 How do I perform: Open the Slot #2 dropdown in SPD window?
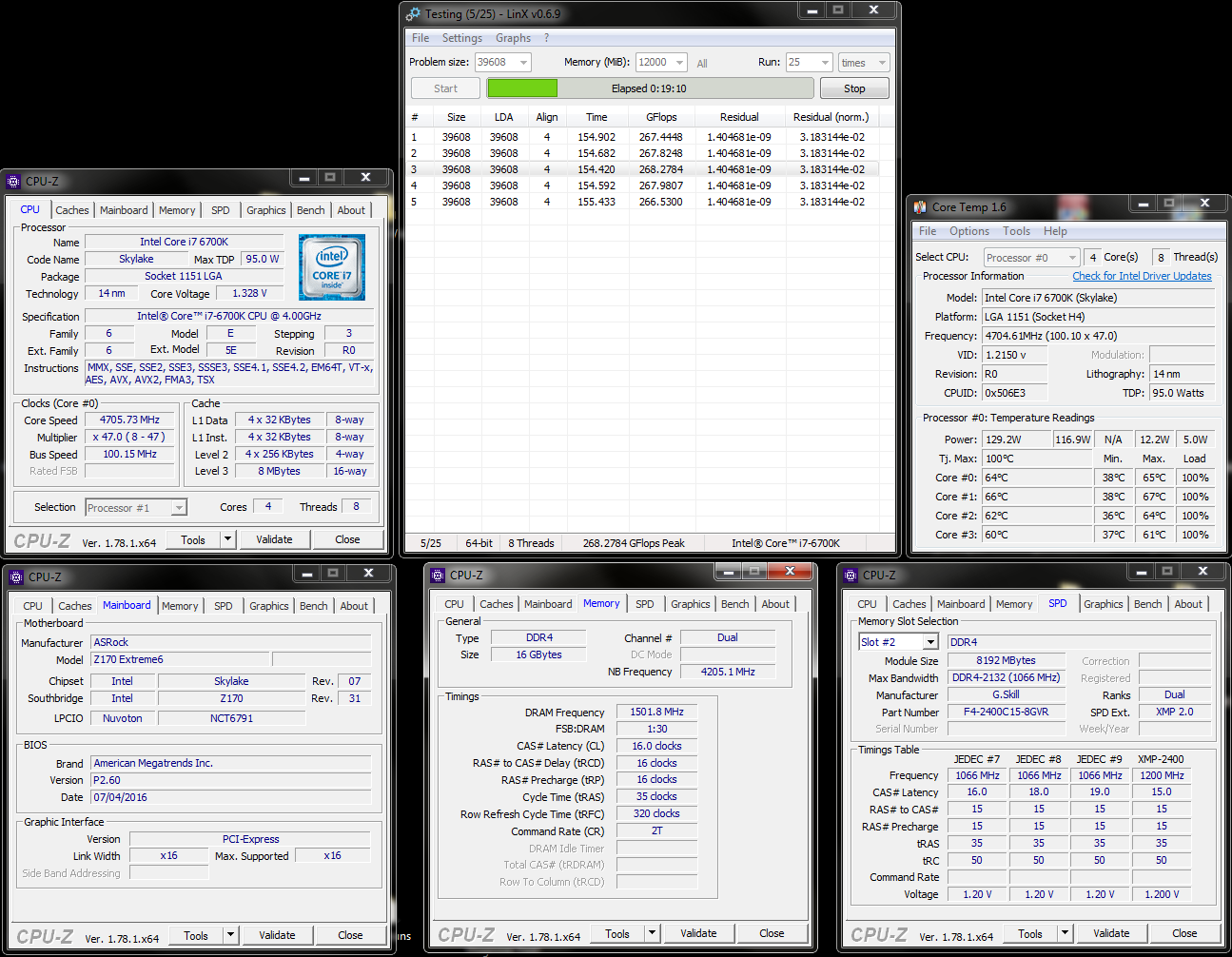tap(931, 642)
